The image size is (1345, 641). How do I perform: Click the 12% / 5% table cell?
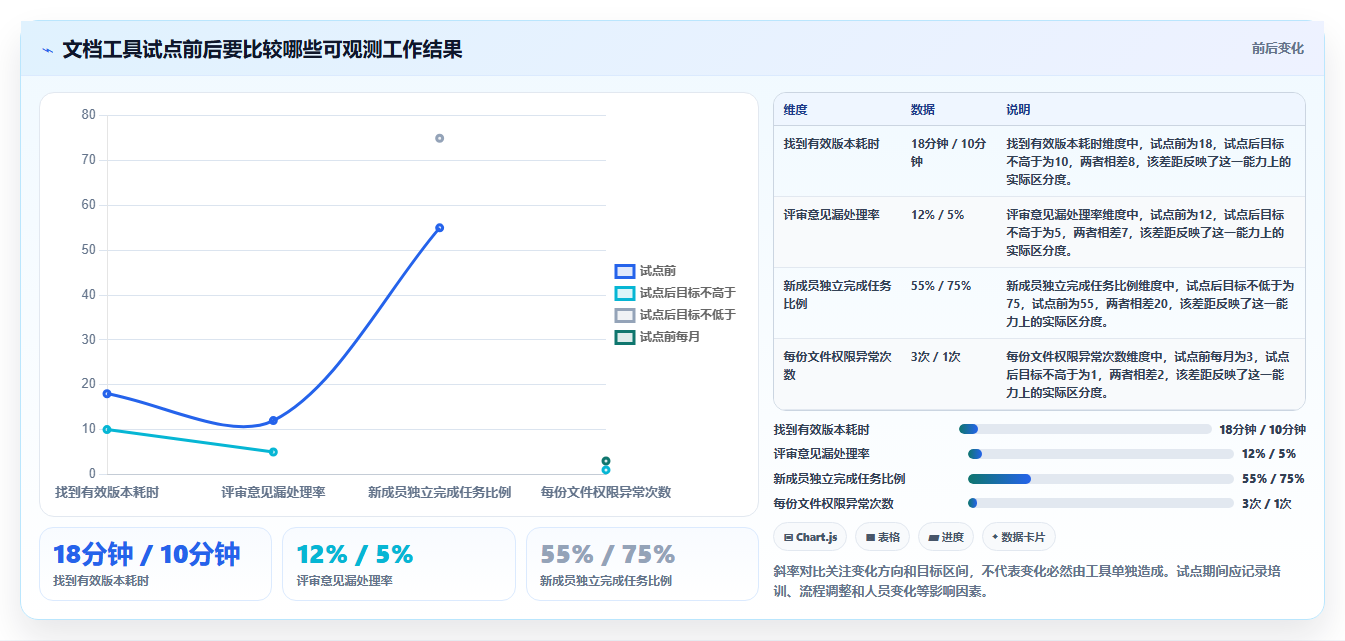[x=938, y=215]
